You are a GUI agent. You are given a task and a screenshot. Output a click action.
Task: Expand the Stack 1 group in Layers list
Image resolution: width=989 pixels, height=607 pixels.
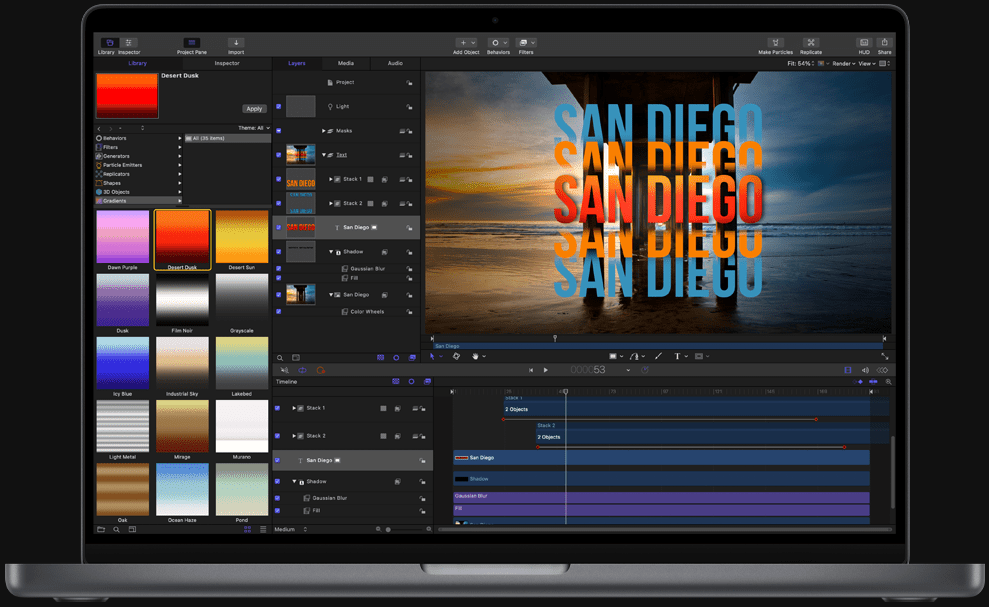[x=331, y=179]
